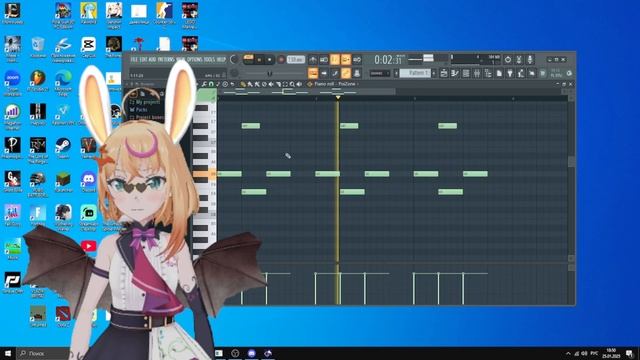Toggle the Pat/Song mode switch
This screenshot has width=640, height=360.
[249, 60]
